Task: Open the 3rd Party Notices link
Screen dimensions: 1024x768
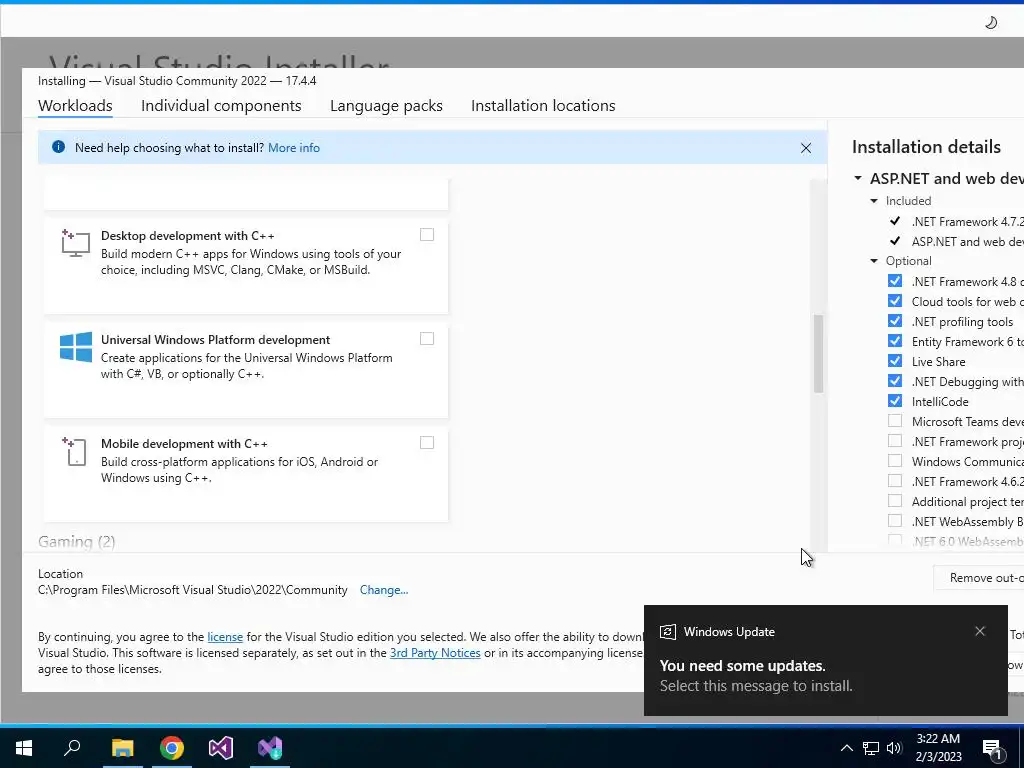Action: click(435, 652)
